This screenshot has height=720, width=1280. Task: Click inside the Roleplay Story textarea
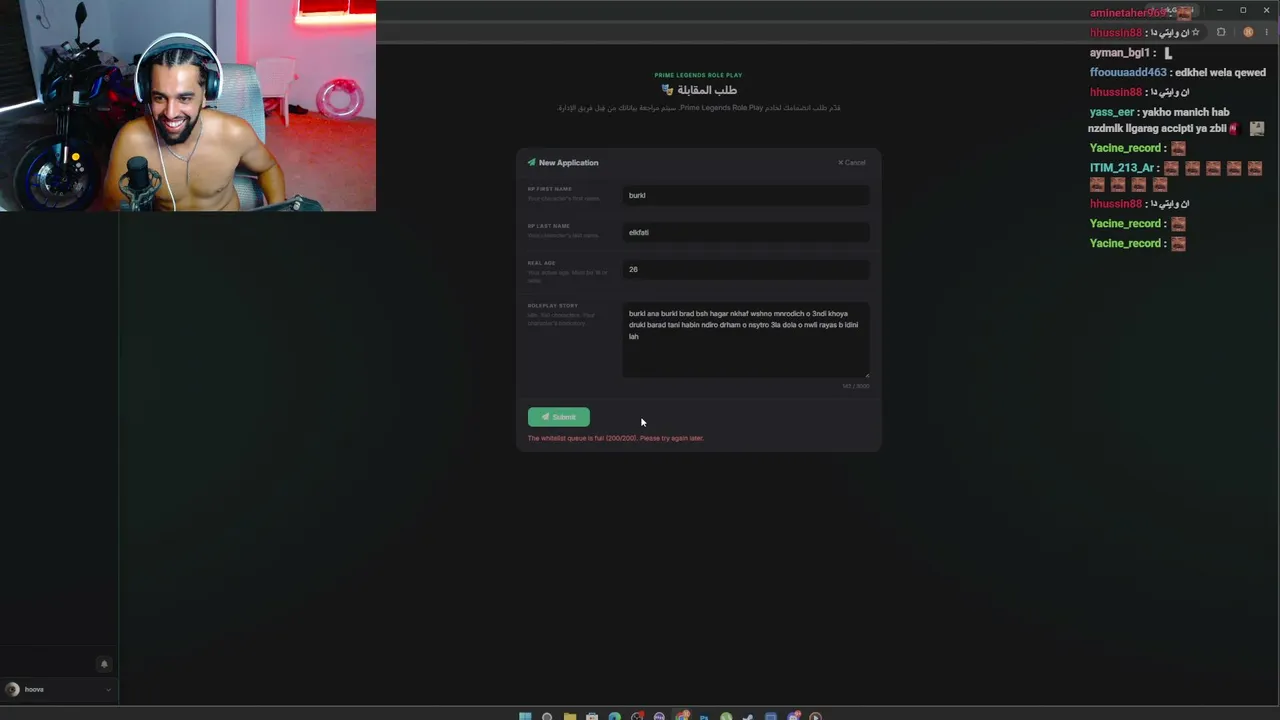(x=746, y=341)
